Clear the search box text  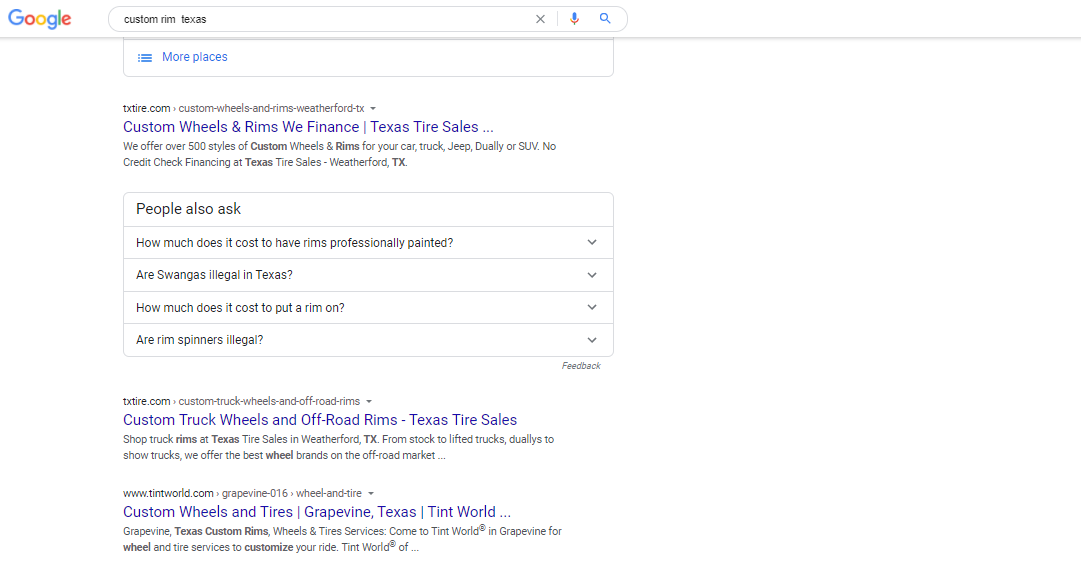(541, 19)
